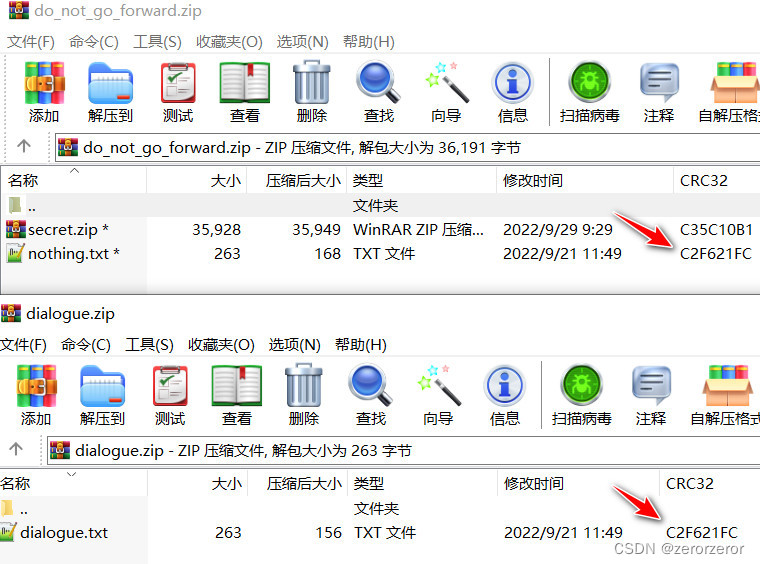Click Extract To (解压到) in do_not_go_forward.zip window
The width and height of the screenshot is (760, 564).
point(111,92)
